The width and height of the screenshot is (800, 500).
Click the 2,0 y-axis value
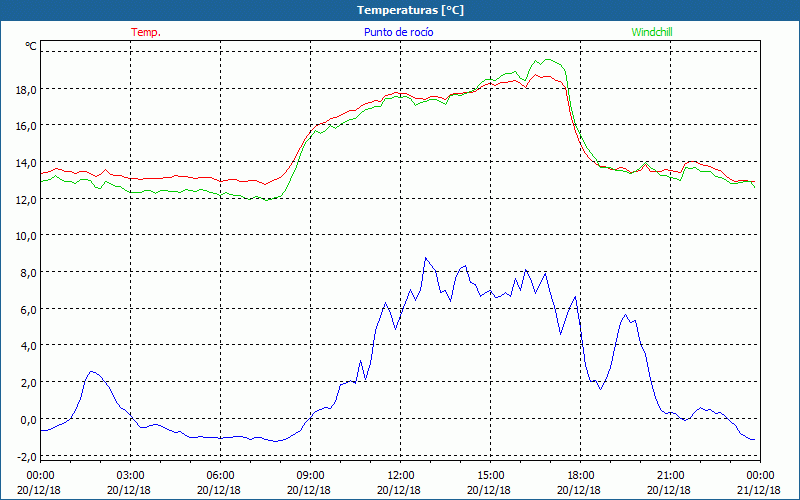(28, 383)
